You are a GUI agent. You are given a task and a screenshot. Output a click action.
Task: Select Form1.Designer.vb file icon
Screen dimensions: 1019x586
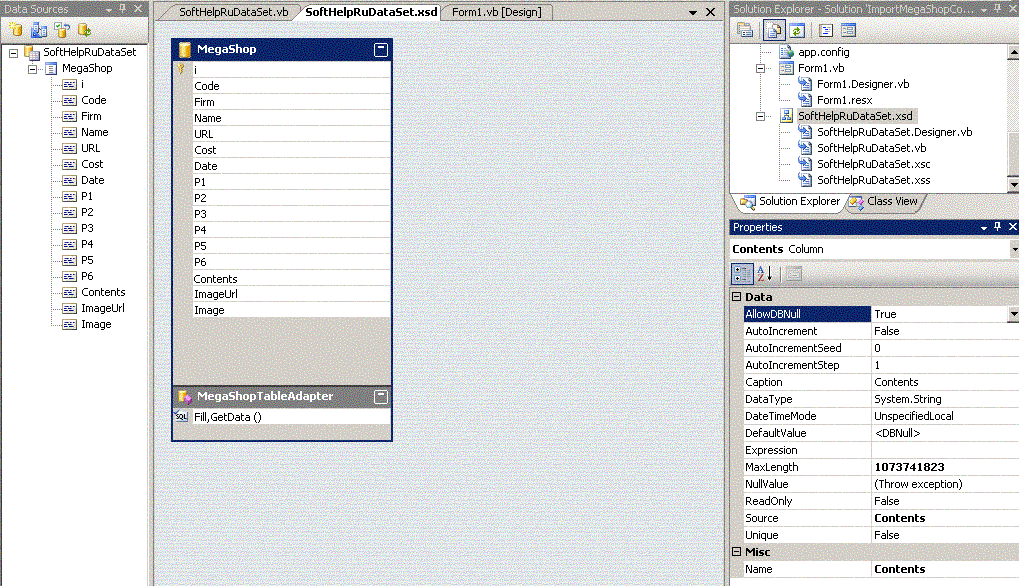click(805, 84)
